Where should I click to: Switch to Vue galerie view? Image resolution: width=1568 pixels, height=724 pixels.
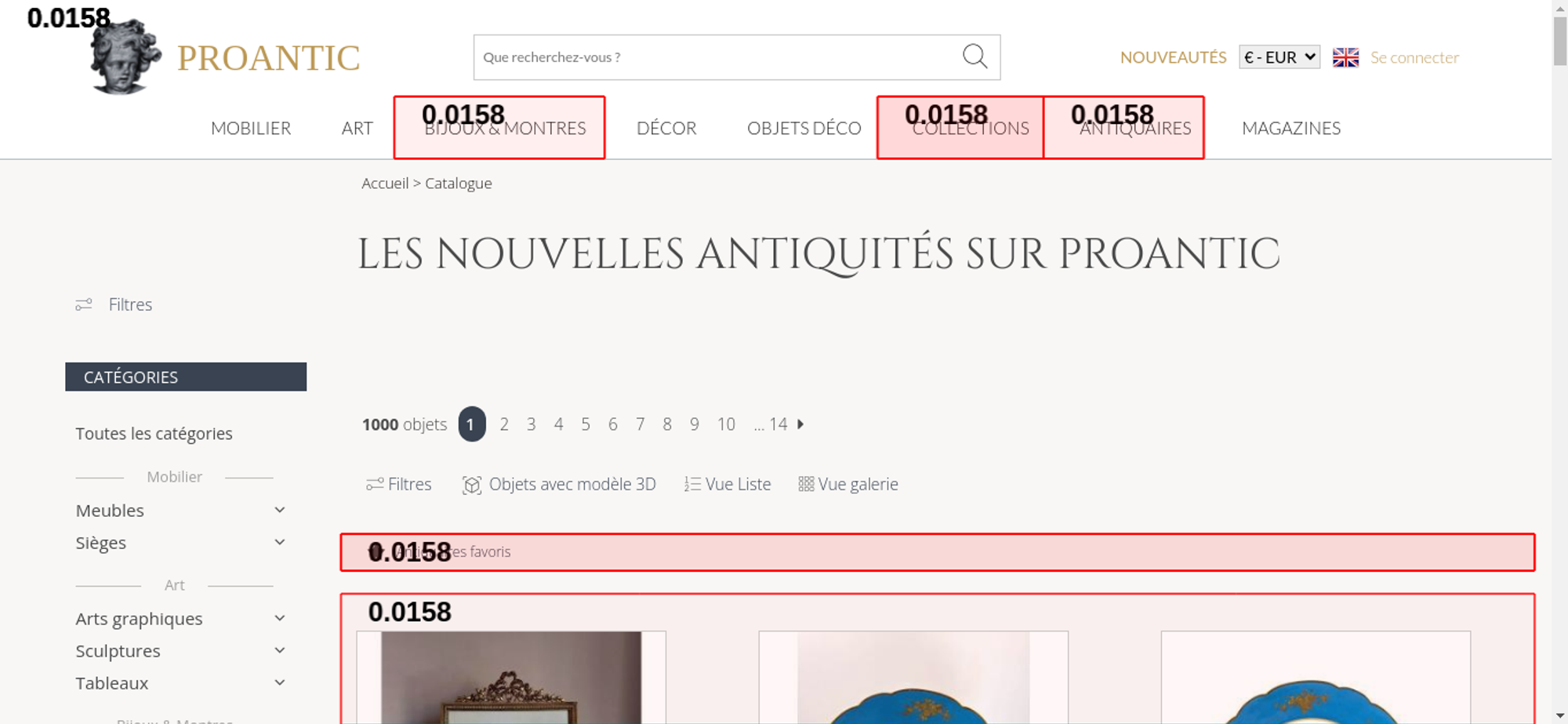tap(848, 485)
